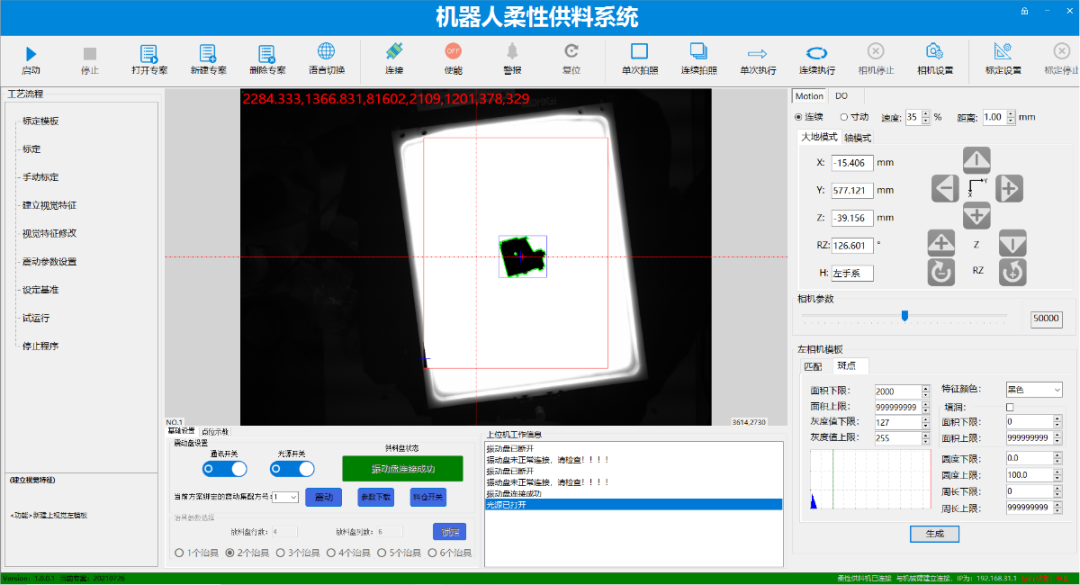Expand the vibration recipe number dropdown

pos(285,497)
